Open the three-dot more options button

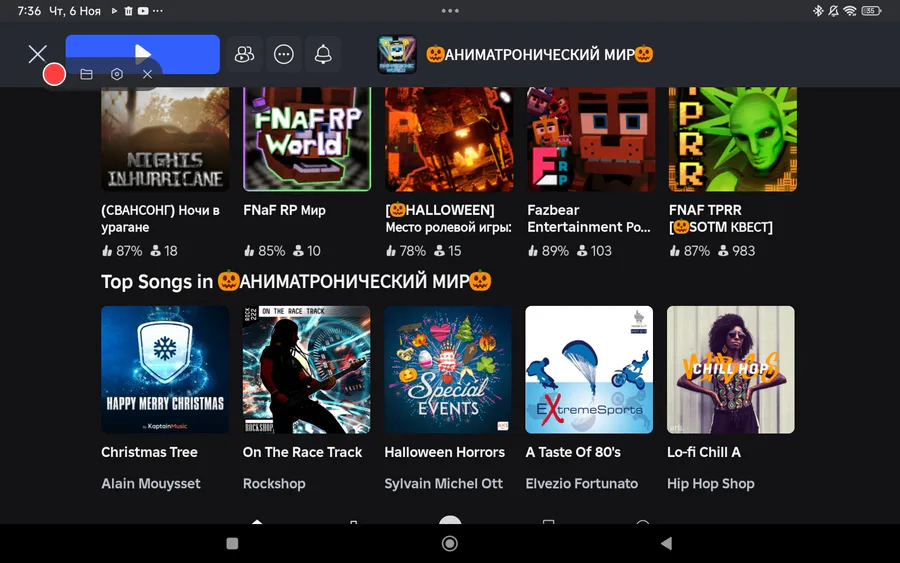click(x=284, y=54)
